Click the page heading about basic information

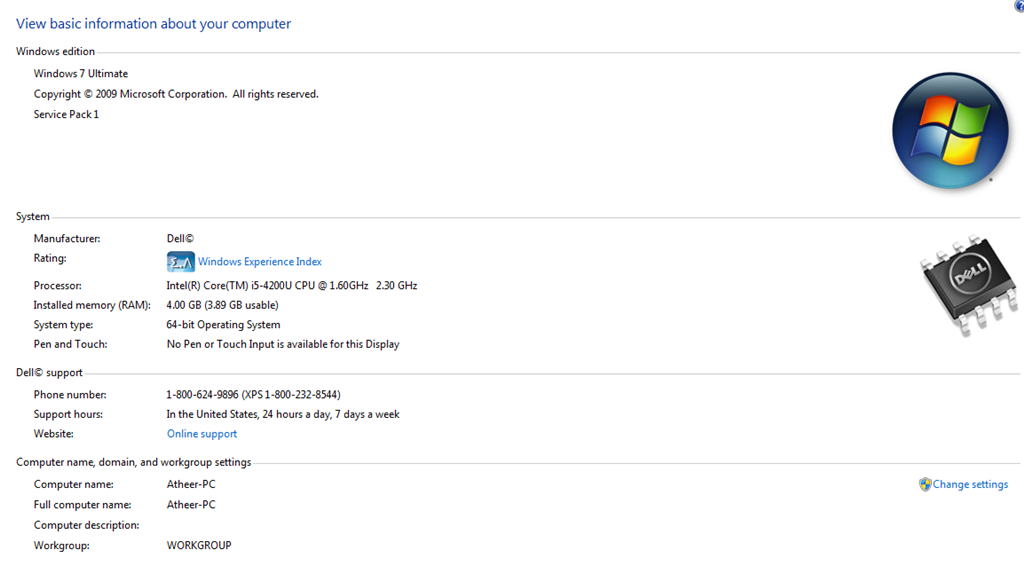[153, 24]
